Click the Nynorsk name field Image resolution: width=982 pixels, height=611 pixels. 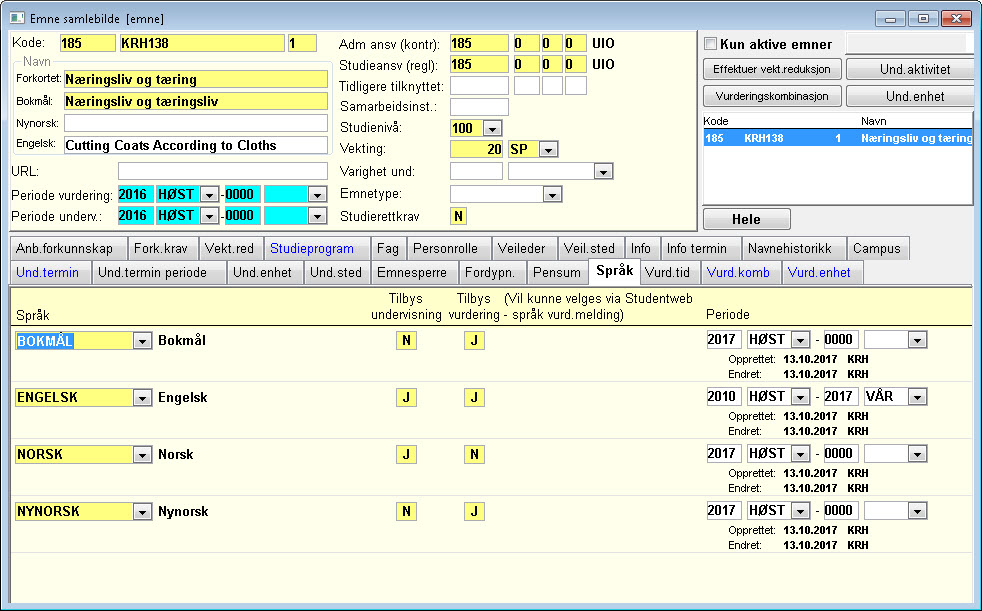pyautogui.click(x=196, y=123)
